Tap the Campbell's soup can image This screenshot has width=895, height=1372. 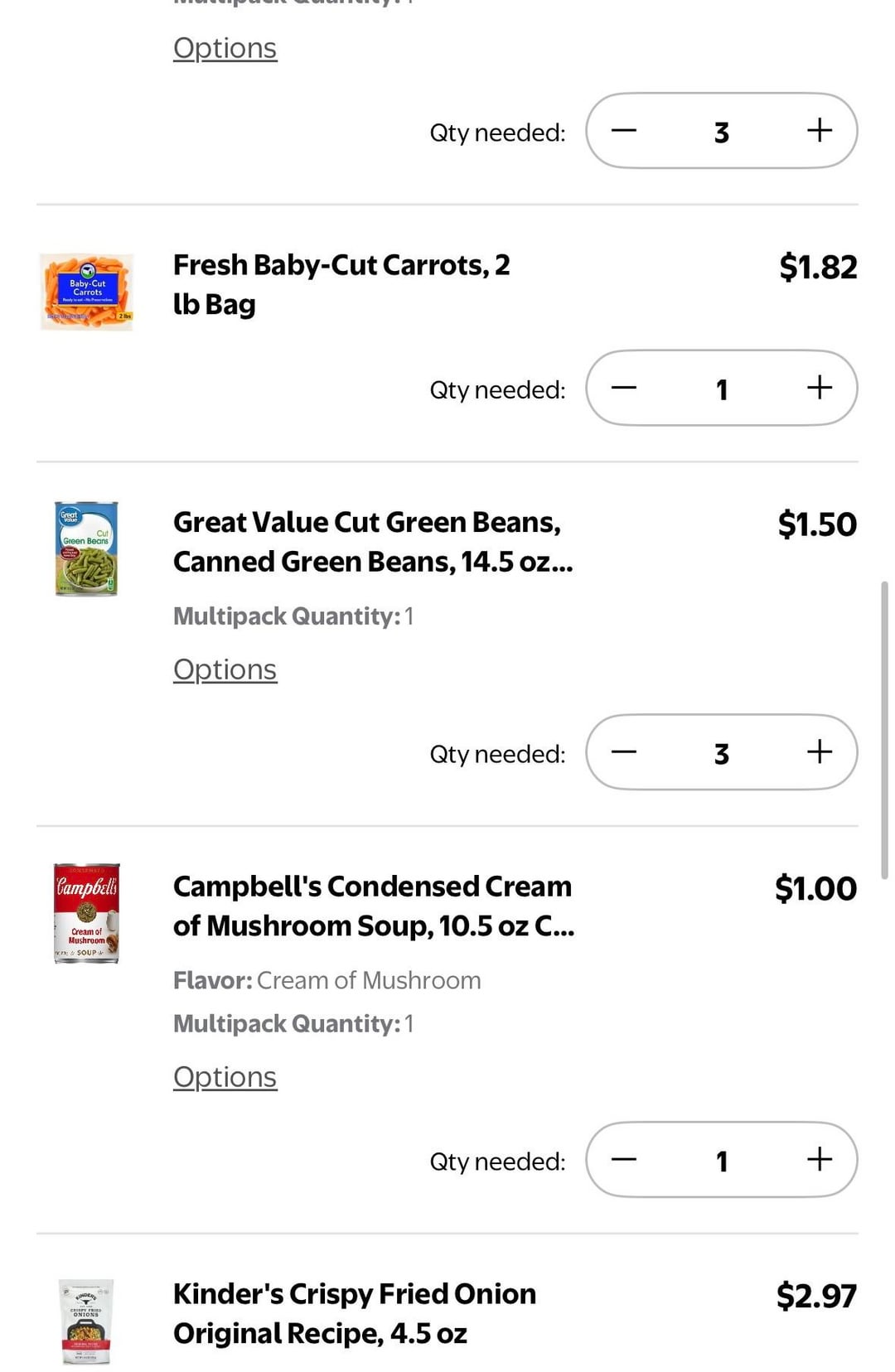86,913
